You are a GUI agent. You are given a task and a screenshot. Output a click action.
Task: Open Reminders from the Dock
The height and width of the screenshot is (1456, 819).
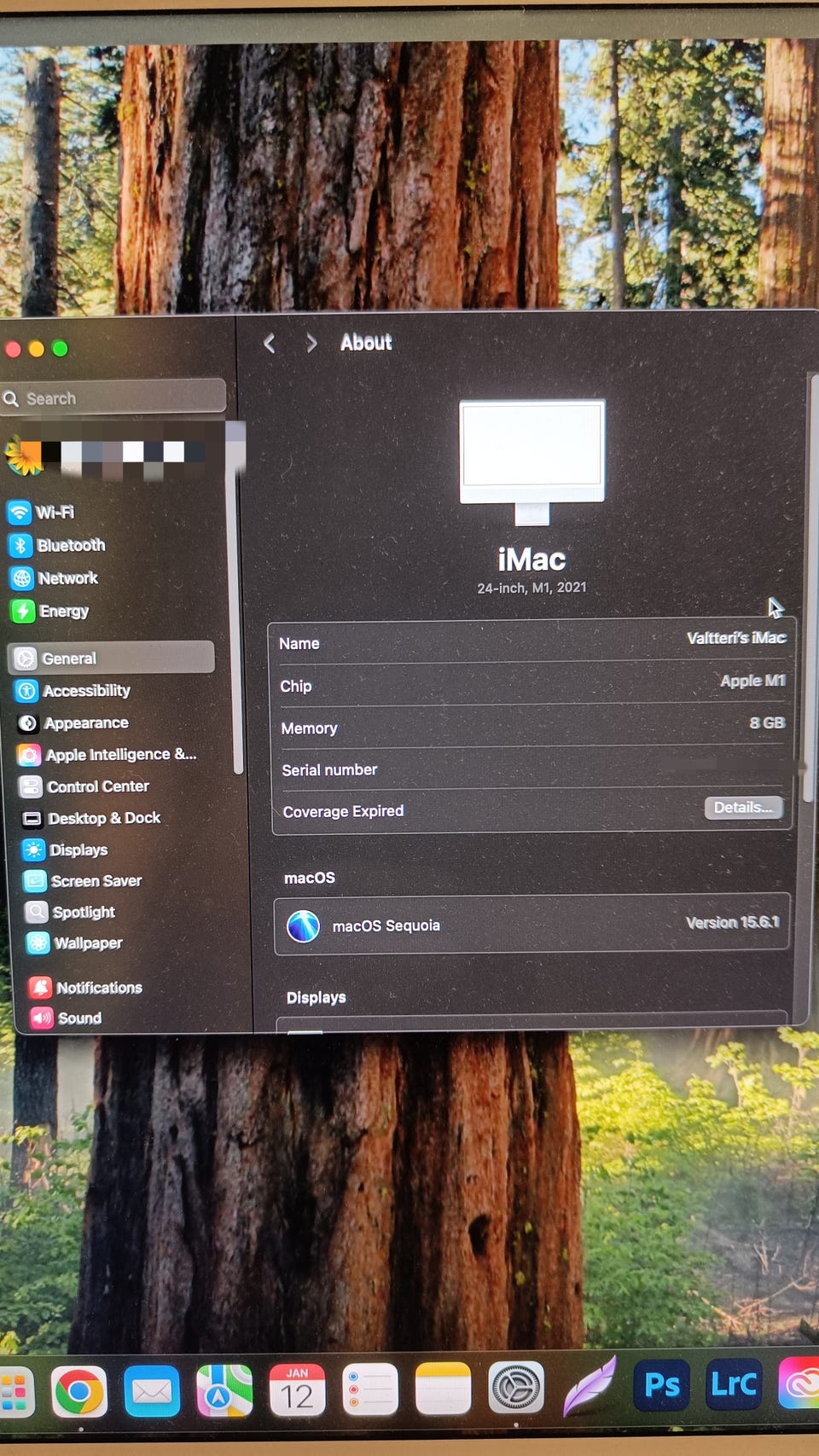370,1389
